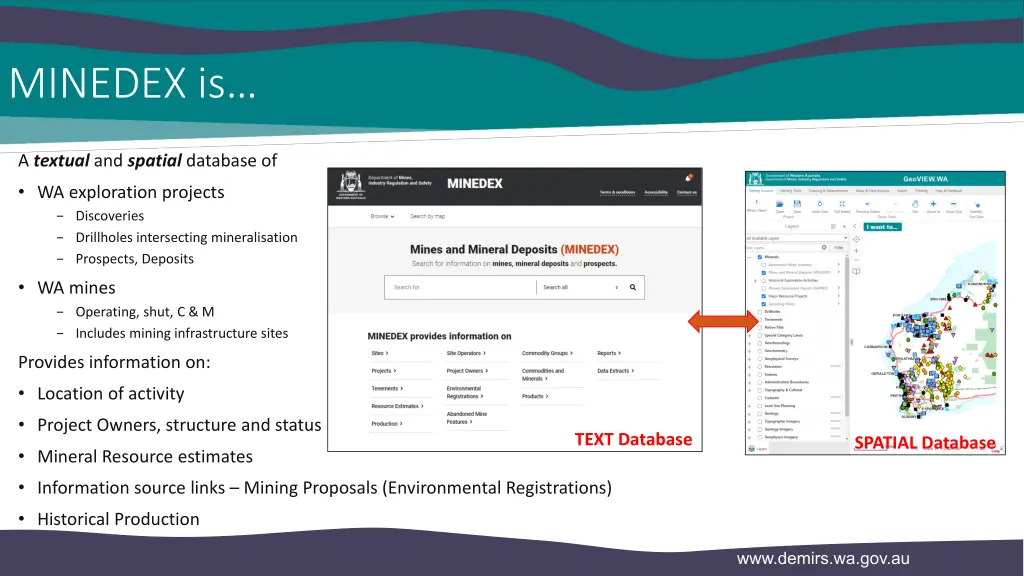Click the plus zoom icon on the map edge
This screenshot has width=1024, height=576.
856,251
